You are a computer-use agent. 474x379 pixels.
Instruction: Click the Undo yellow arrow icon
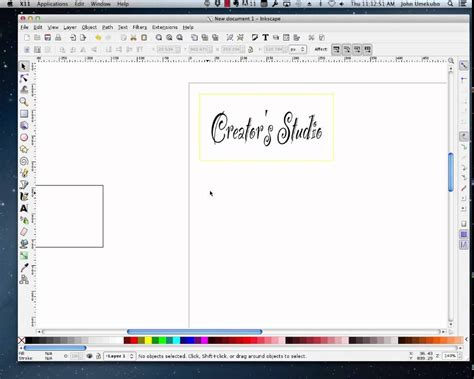point(98,38)
